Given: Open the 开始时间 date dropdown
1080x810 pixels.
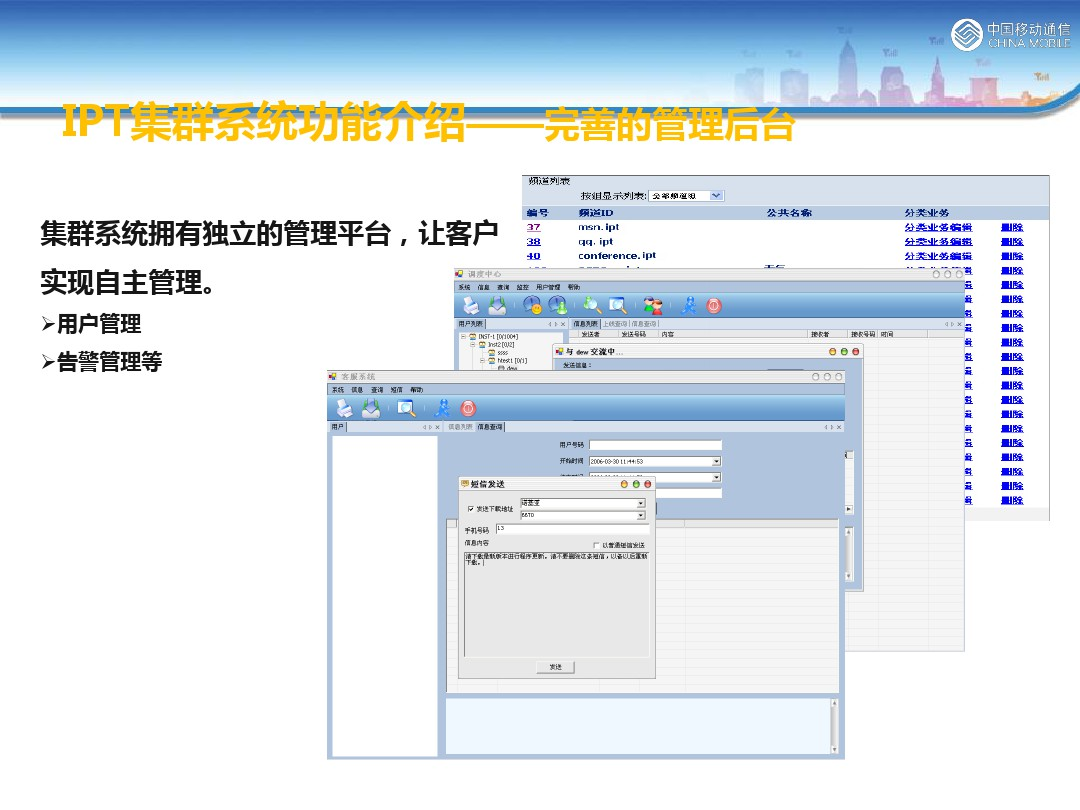Looking at the screenshot, I should point(716,462).
